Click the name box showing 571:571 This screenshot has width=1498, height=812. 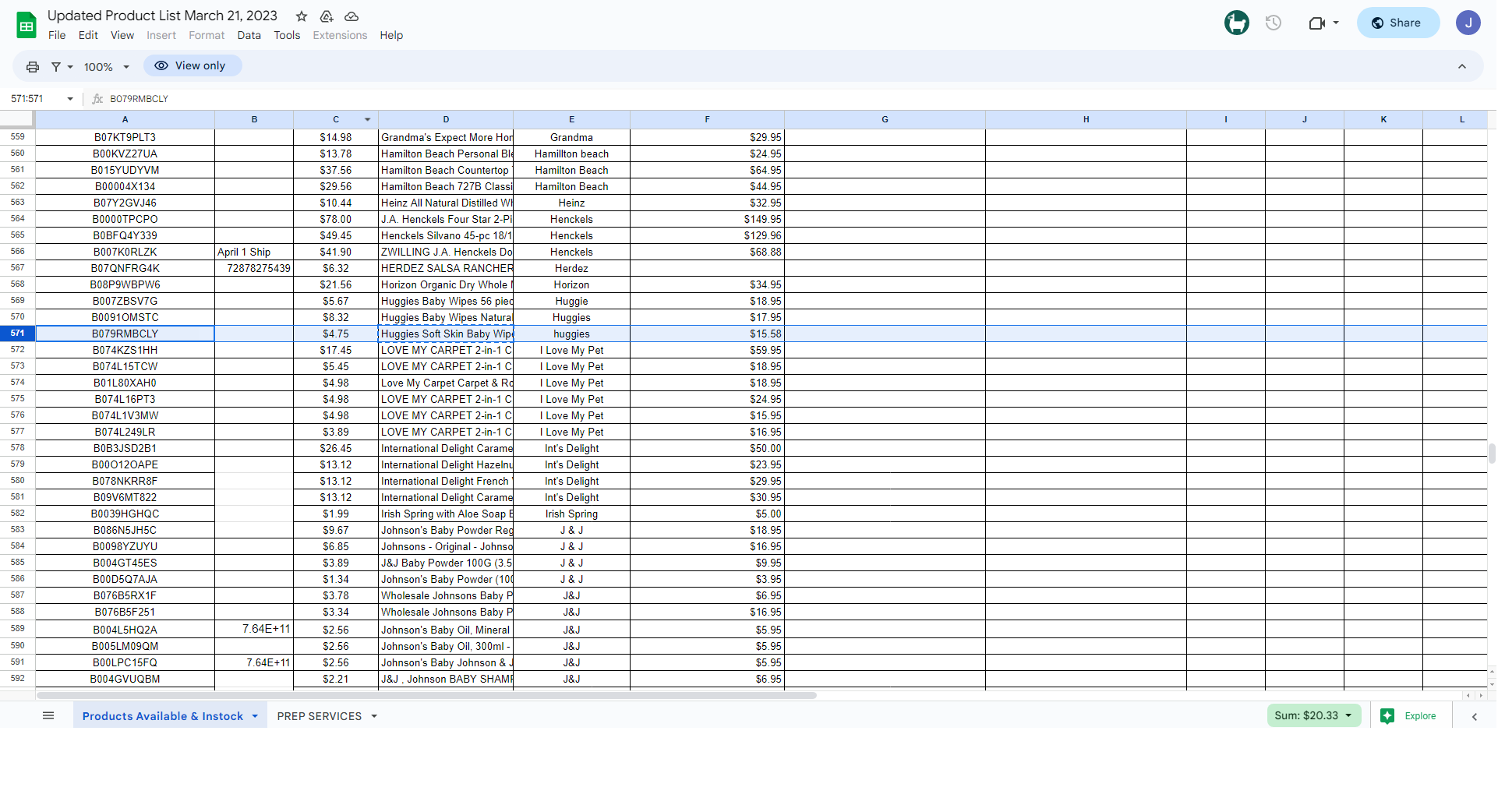click(x=37, y=99)
